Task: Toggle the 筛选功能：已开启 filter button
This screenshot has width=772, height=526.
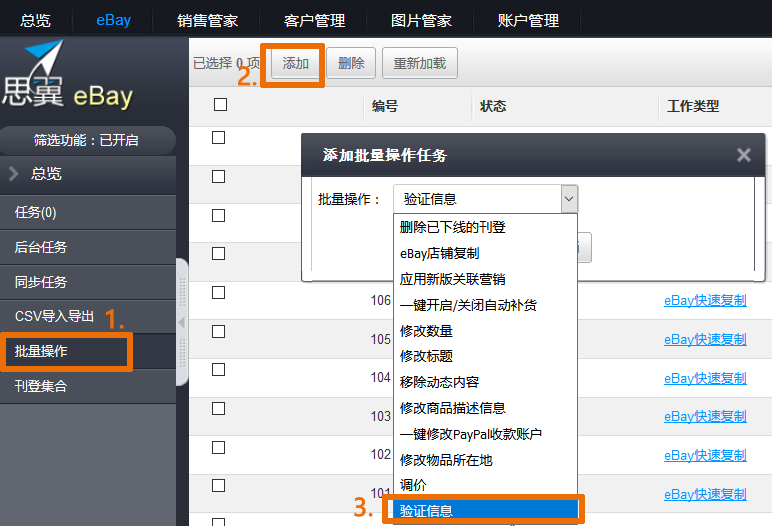Action: tap(87, 140)
